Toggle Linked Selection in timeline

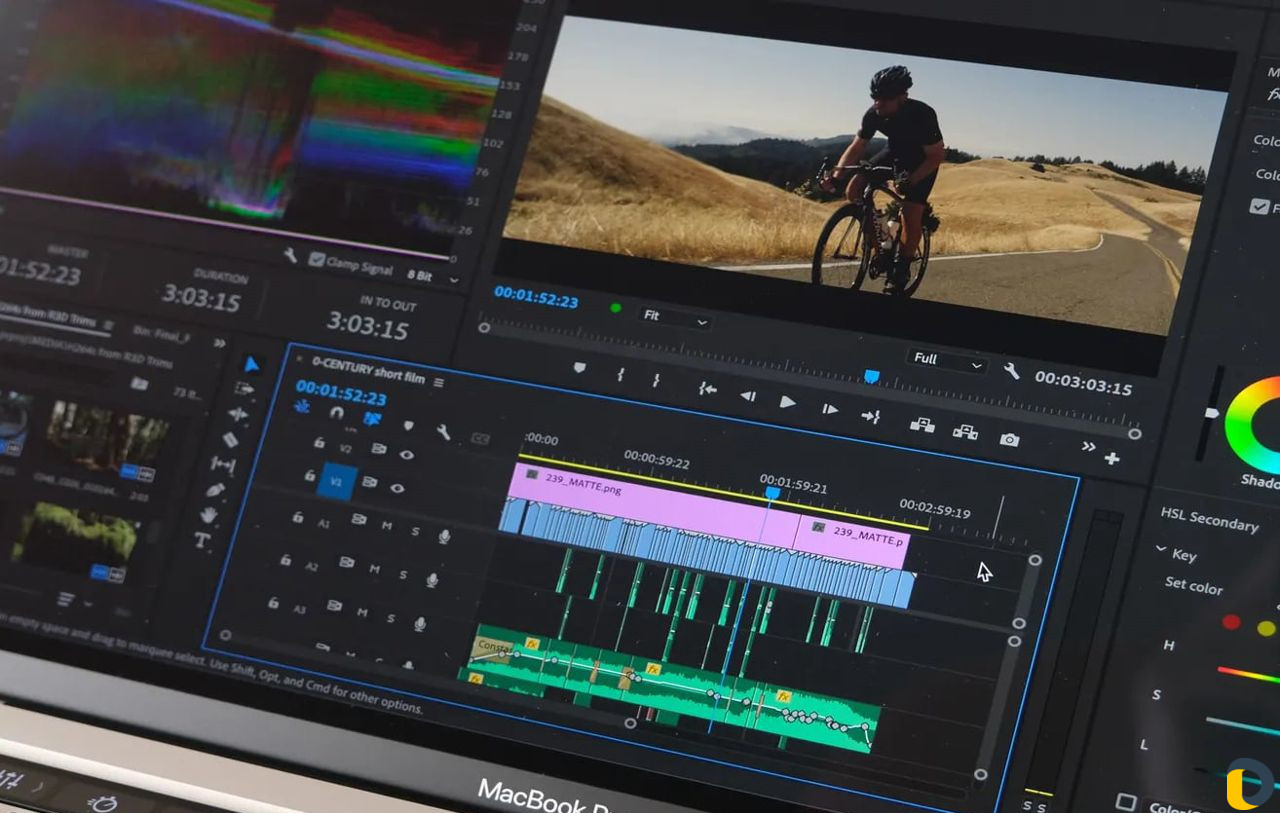[372, 418]
